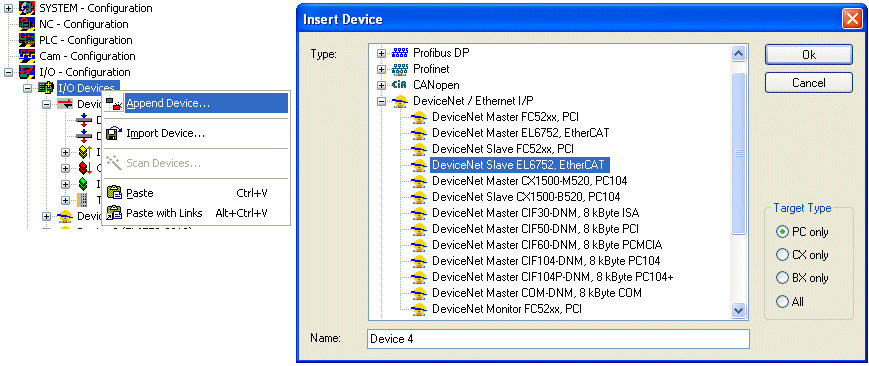Click icon beside DeviceNet Slave EL6752, EtherCAT
The width and height of the screenshot is (869, 366).
(x=420, y=165)
